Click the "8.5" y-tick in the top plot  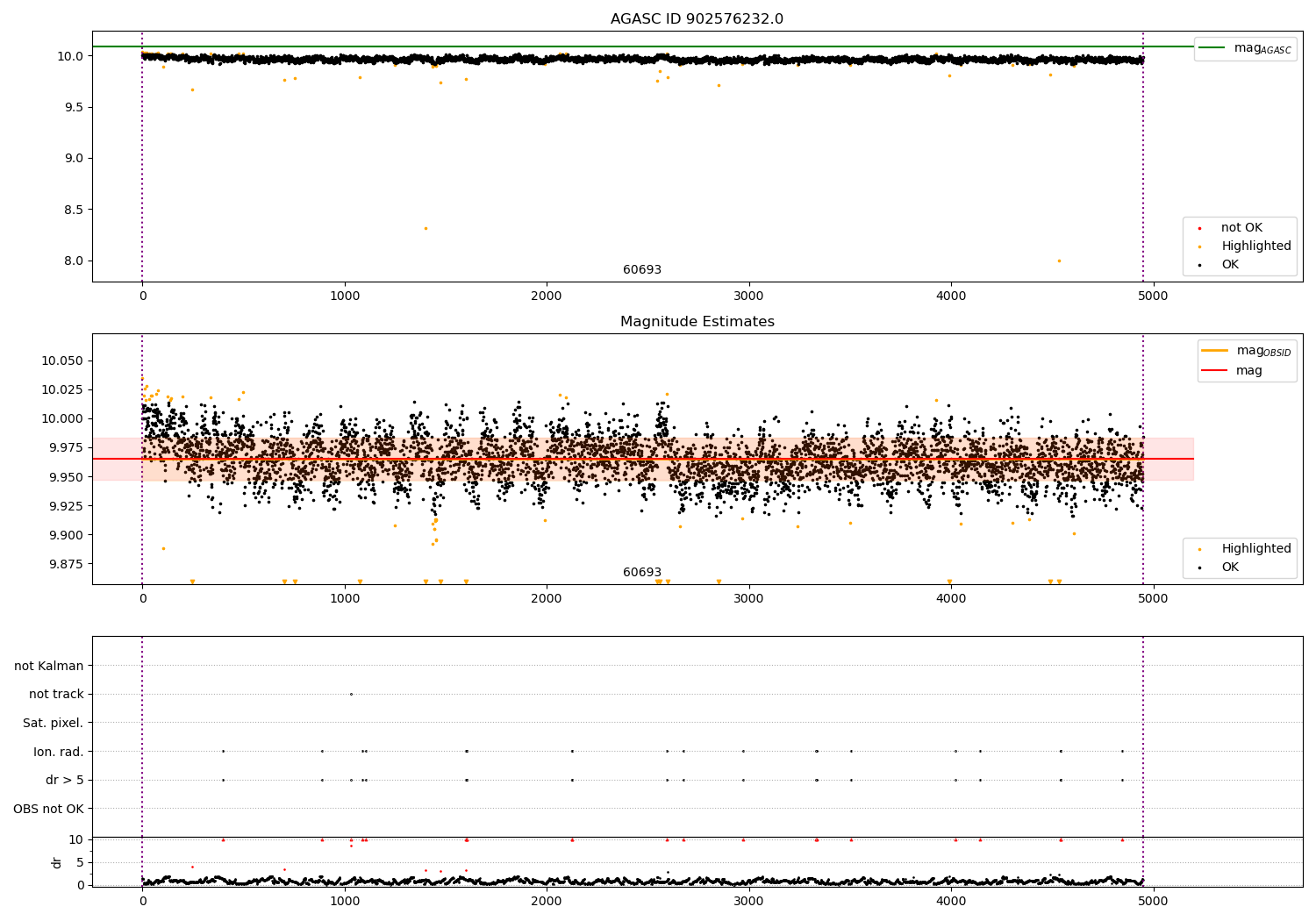click(75, 210)
